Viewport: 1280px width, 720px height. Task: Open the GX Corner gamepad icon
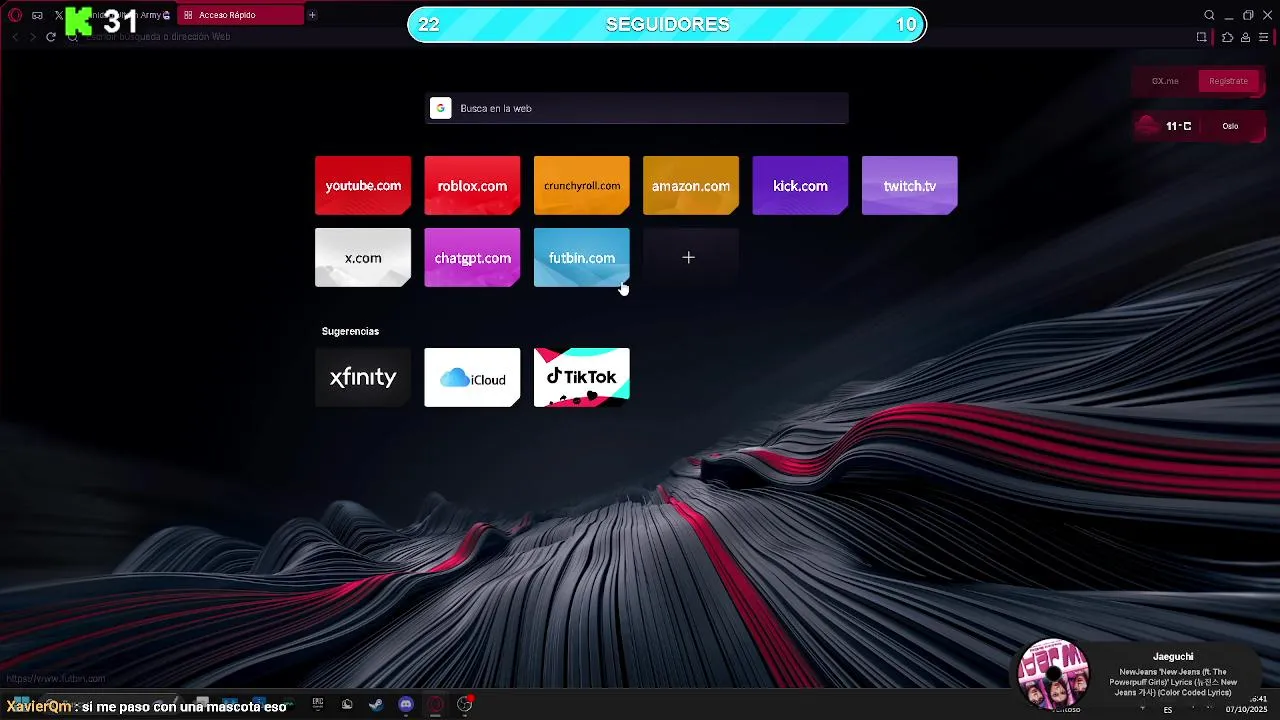37,15
